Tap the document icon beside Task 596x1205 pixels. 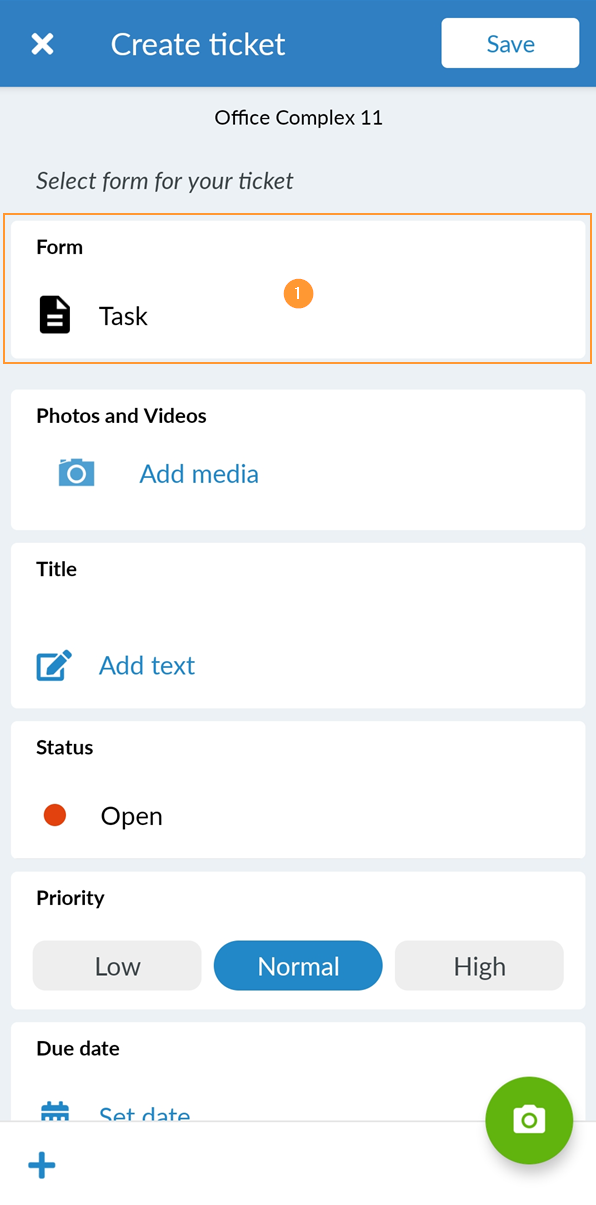55,315
